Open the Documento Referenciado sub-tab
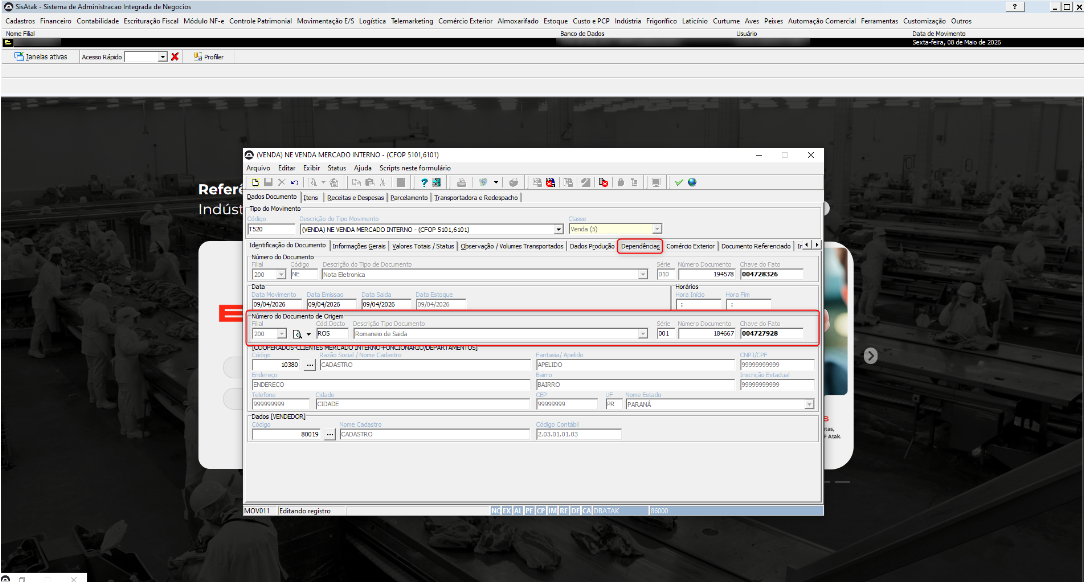This screenshot has height=582, width=1085. [x=756, y=246]
